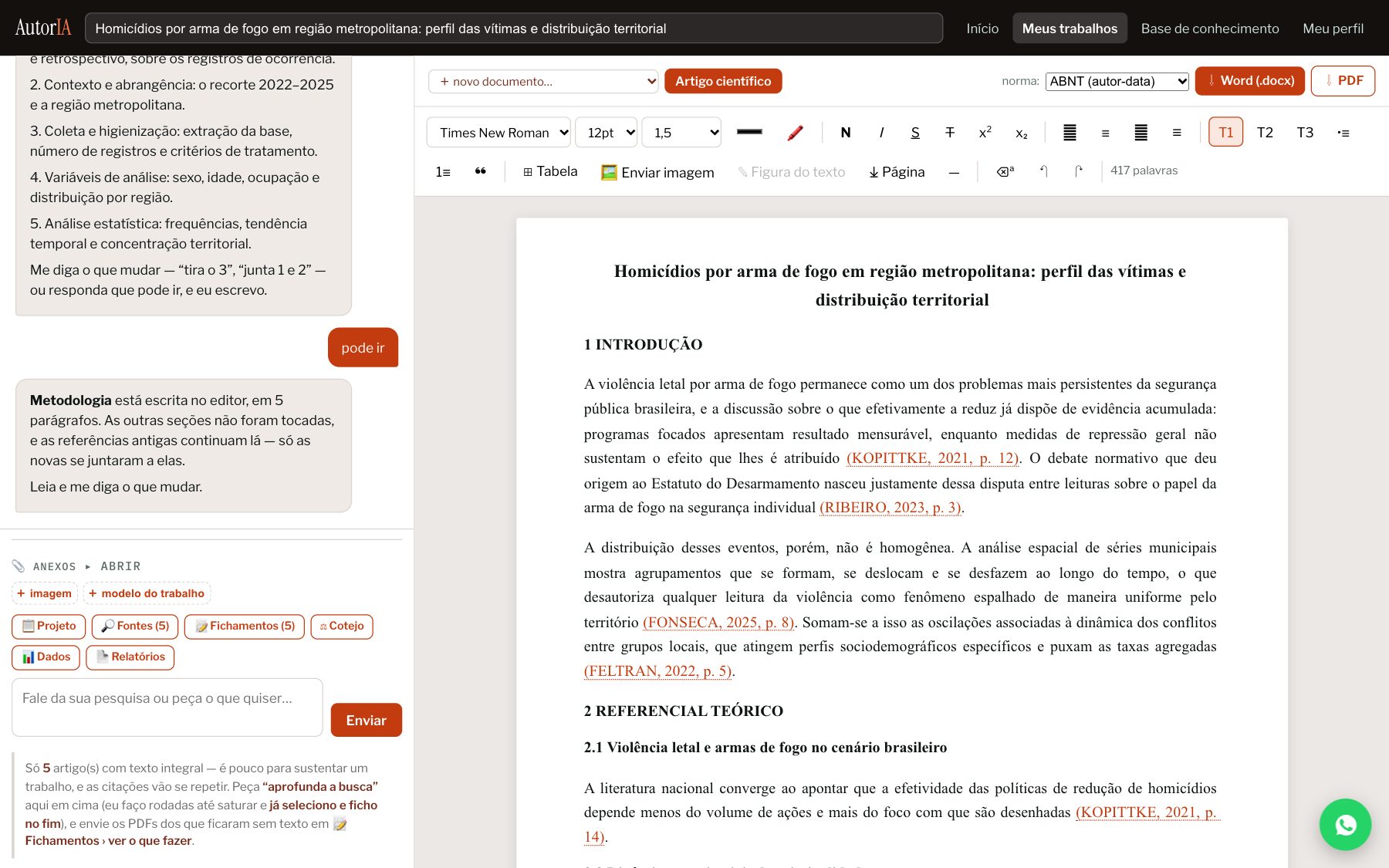
Task: Apply the centered alignment icon
Action: tap(1105, 133)
